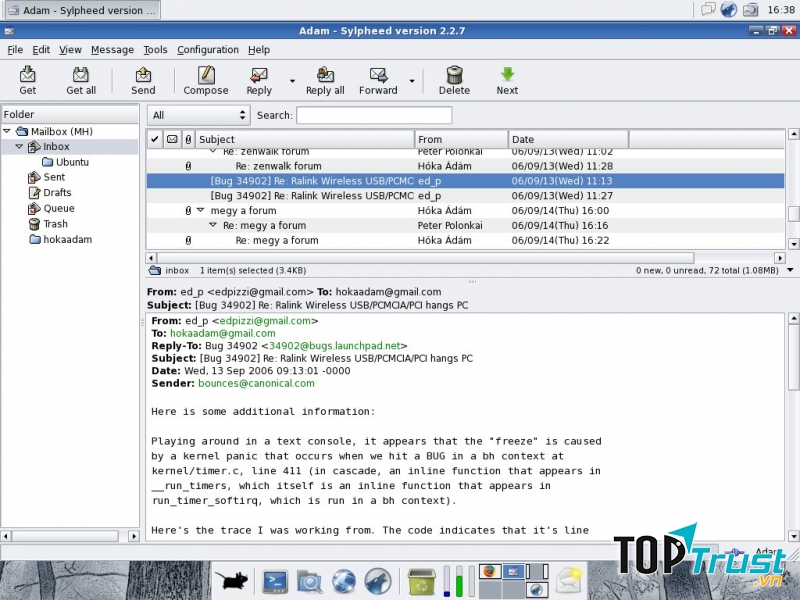The height and width of the screenshot is (600, 800).
Task: Click the message list vertical scrollbar thumb
Action: click(793, 214)
